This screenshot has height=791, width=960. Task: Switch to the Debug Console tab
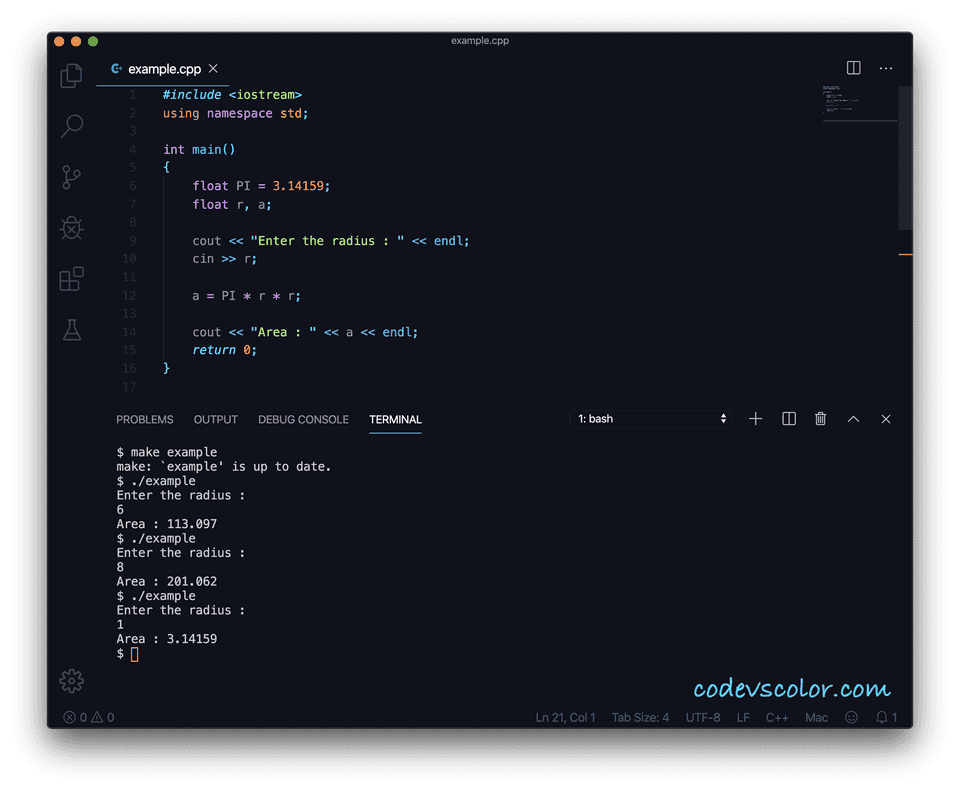[303, 420]
